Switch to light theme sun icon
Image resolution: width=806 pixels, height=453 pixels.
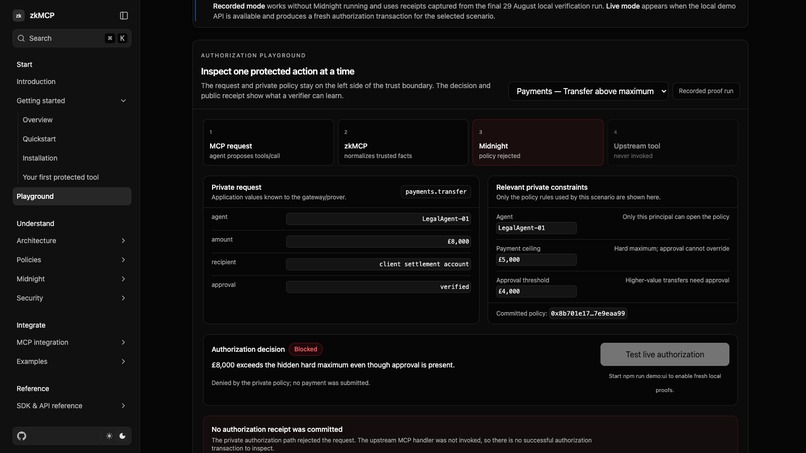[x=109, y=436]
